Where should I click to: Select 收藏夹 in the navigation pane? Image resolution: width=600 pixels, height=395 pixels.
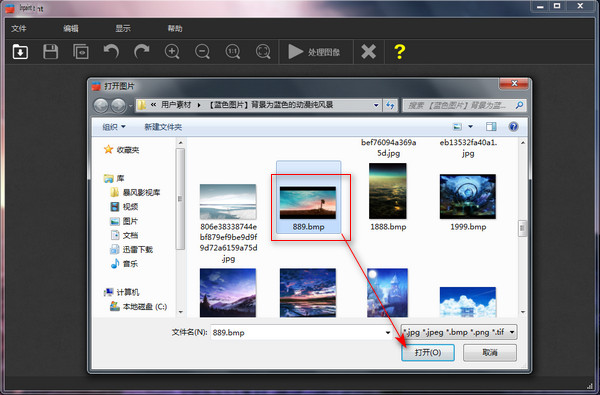point(121,150)
